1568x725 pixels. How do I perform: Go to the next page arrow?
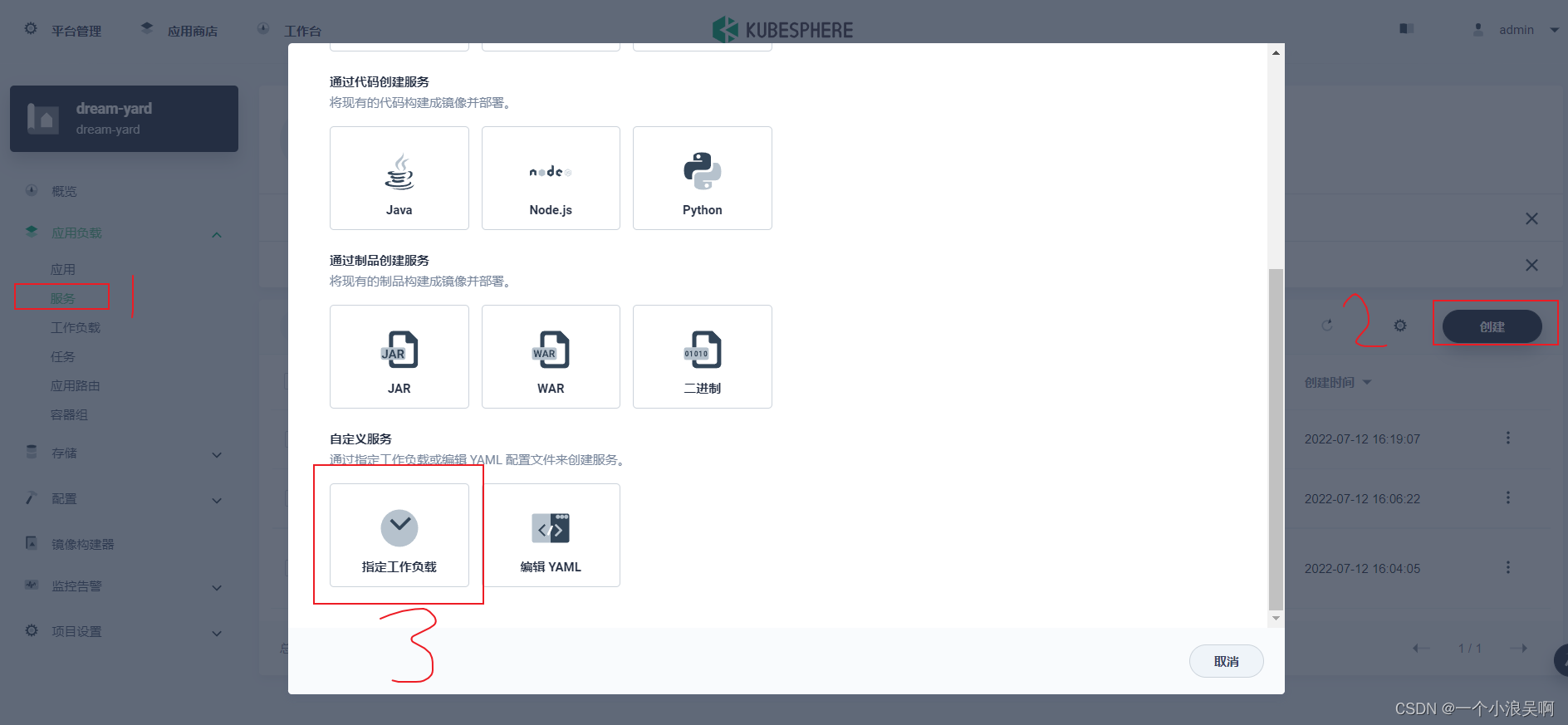pyautogui.click(x=1519, y=648)
